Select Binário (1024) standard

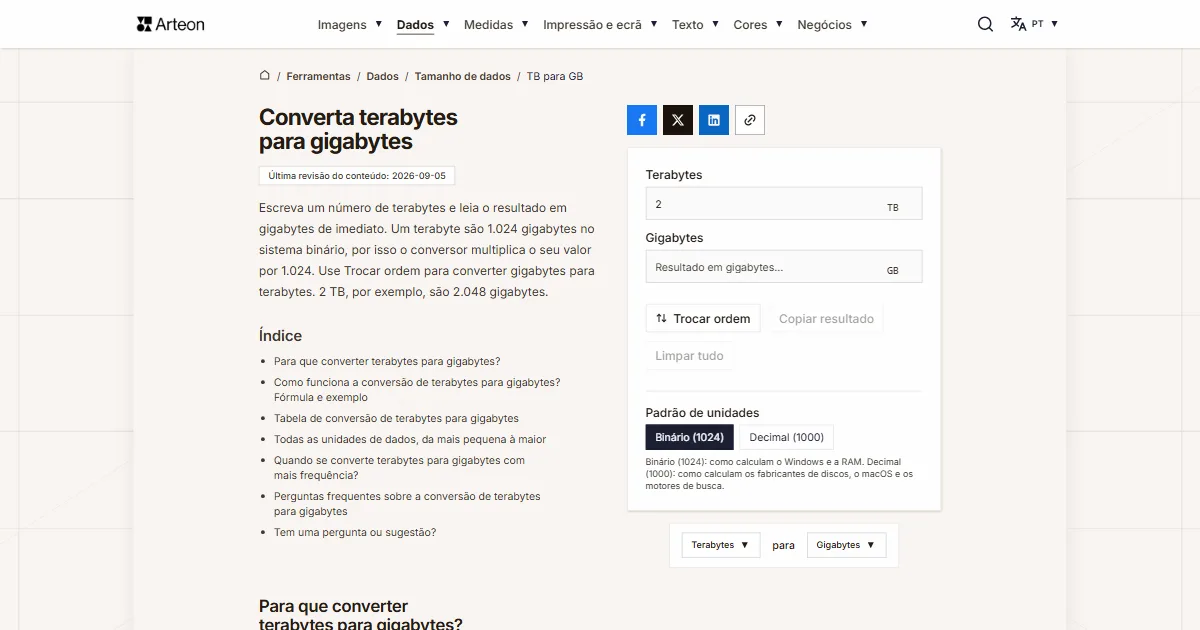pyautogui.click(x=690, y=437)
